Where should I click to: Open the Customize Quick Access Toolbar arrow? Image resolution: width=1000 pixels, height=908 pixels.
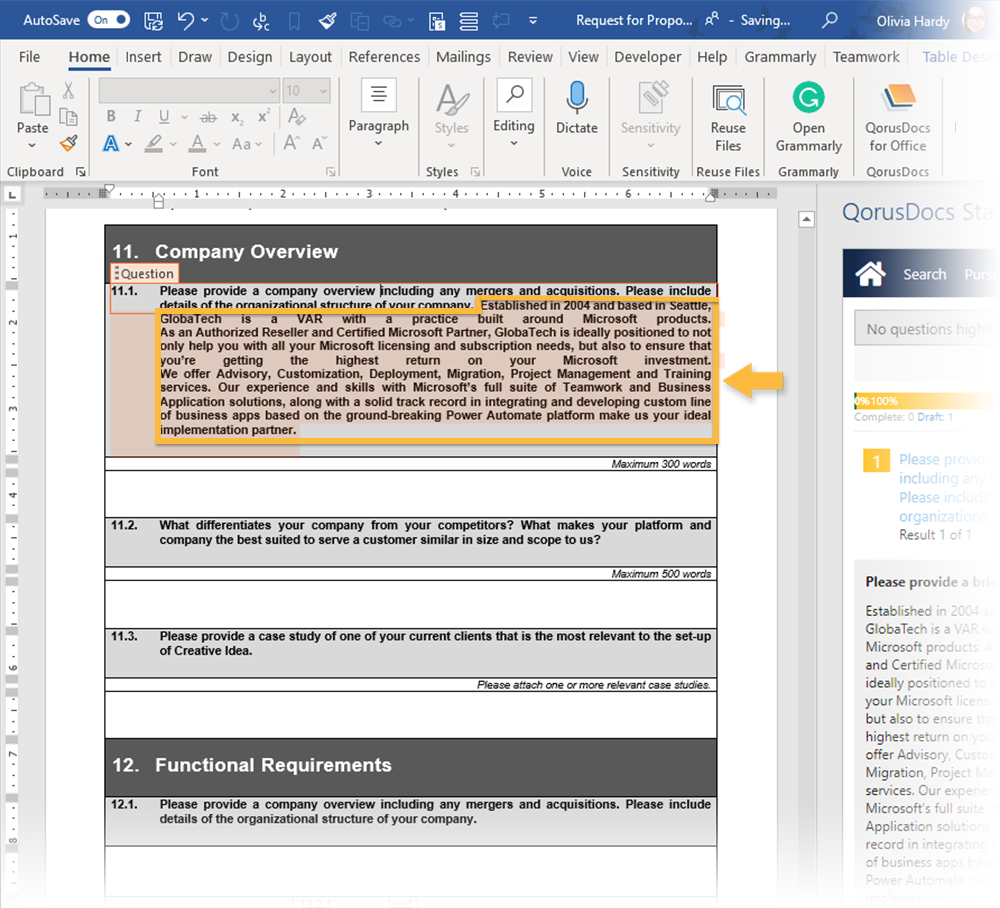(533, 20)
